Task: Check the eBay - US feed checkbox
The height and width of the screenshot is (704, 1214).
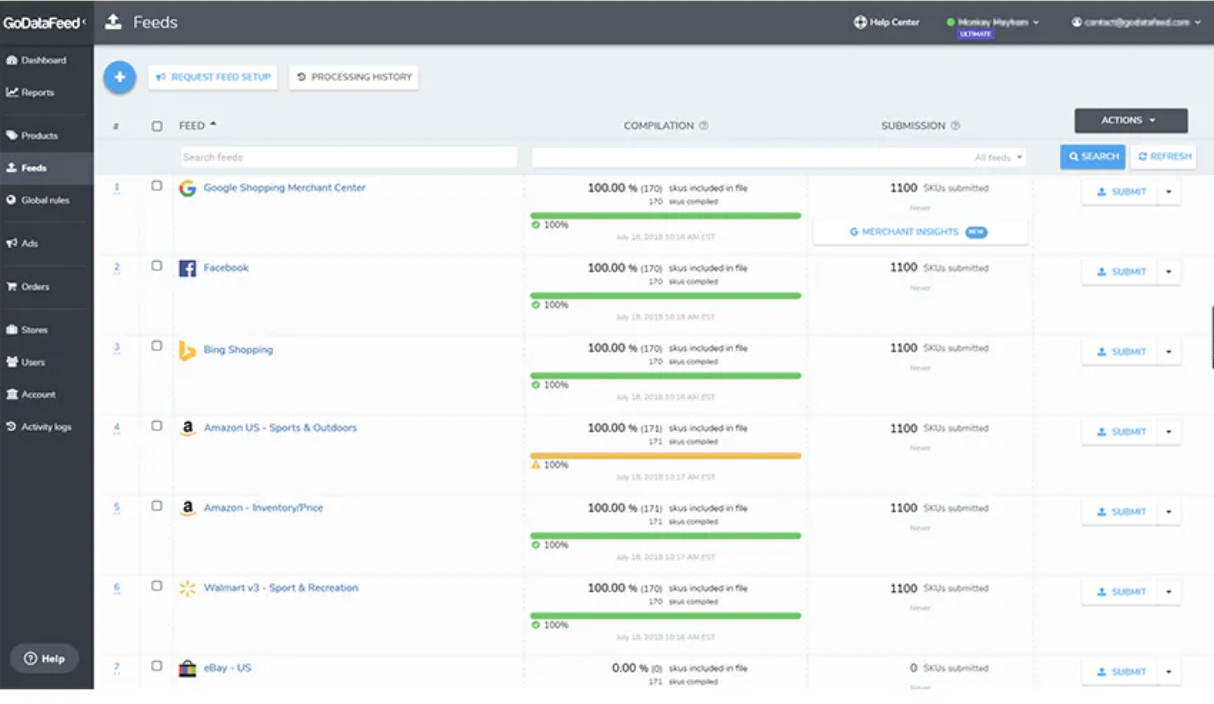Action: pyautogui.click(x=157, y=666)
